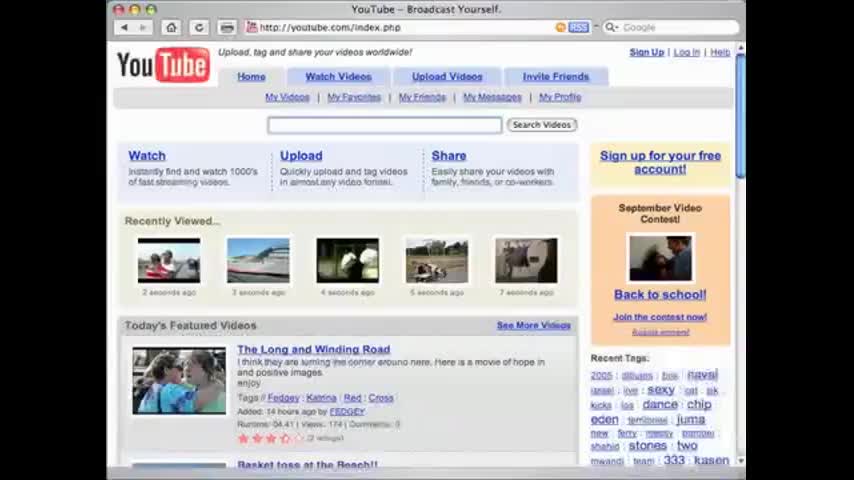Go to the Invite Friends tab
The width and height of the screenshot is (854, 480).
tap(556, 77)
